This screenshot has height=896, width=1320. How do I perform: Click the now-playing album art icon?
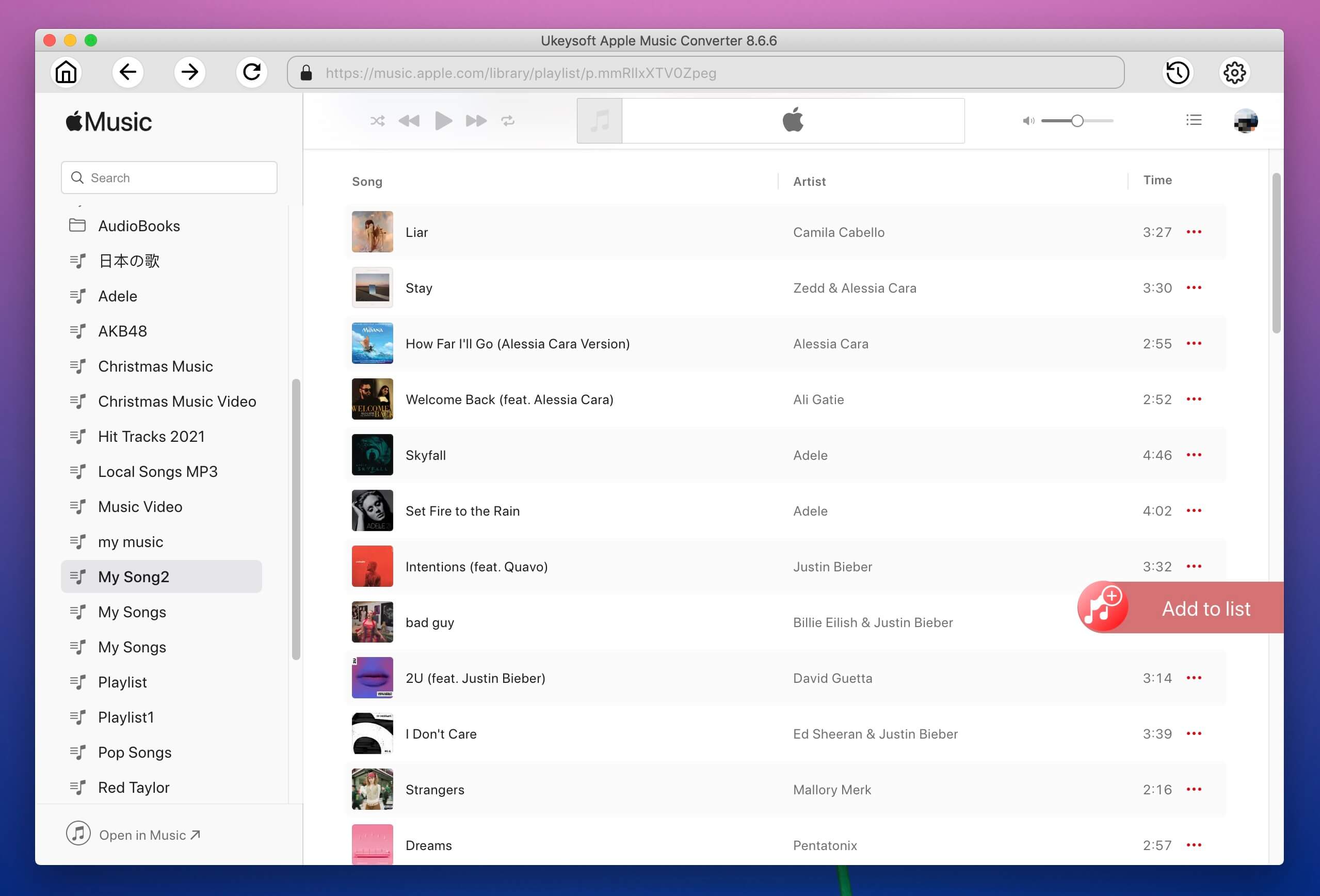[x=600, y=121]
